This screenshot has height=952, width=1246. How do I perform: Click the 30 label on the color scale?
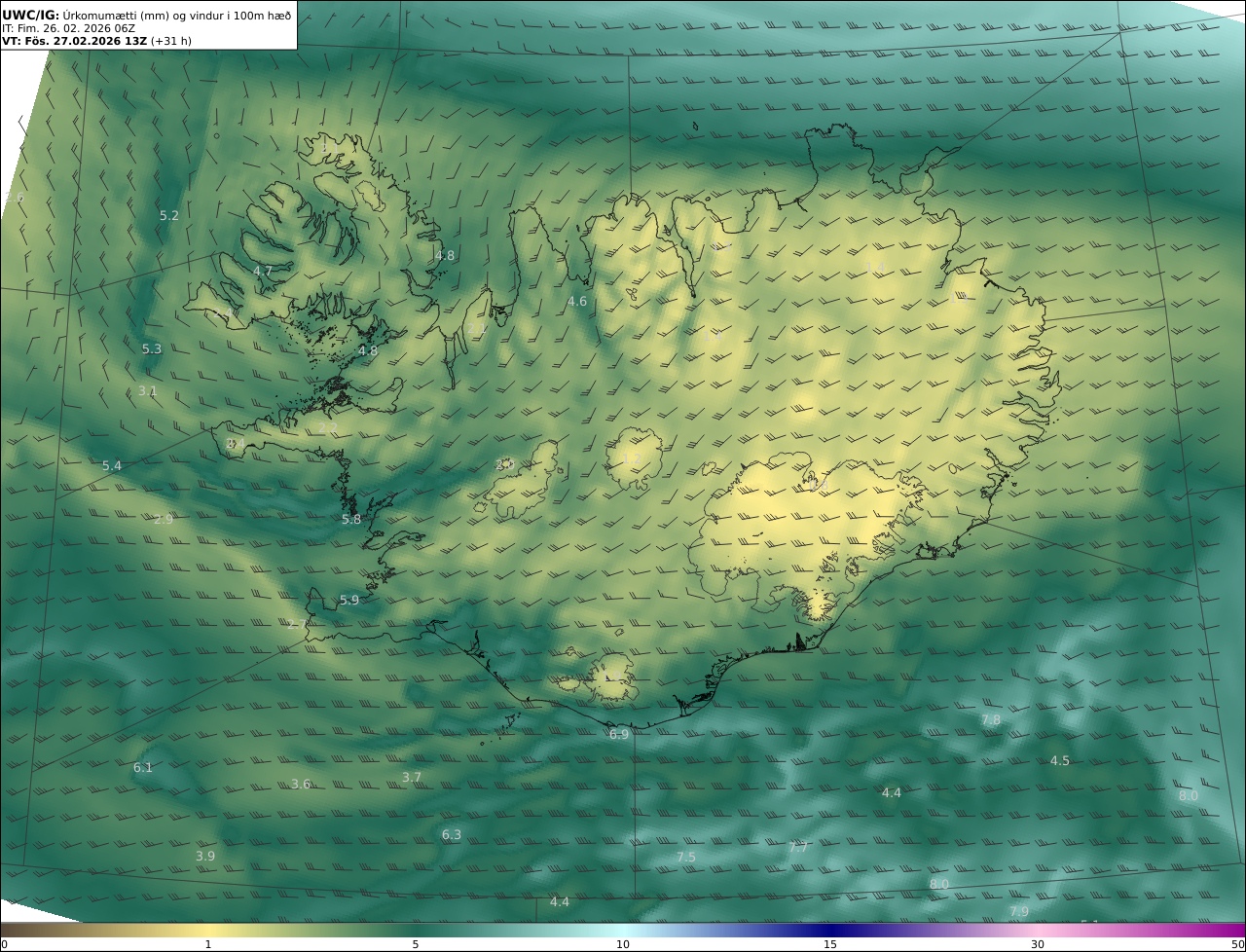pyautogui.click(x=1038, y=944)
